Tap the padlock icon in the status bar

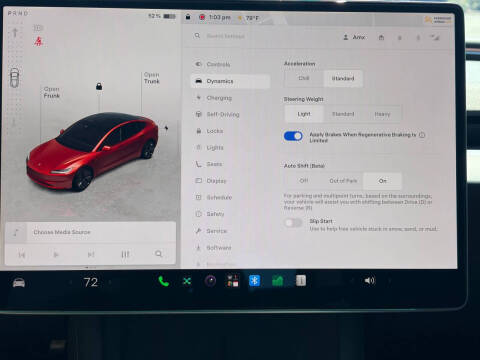pyautogui.click(x=188, y=17)
